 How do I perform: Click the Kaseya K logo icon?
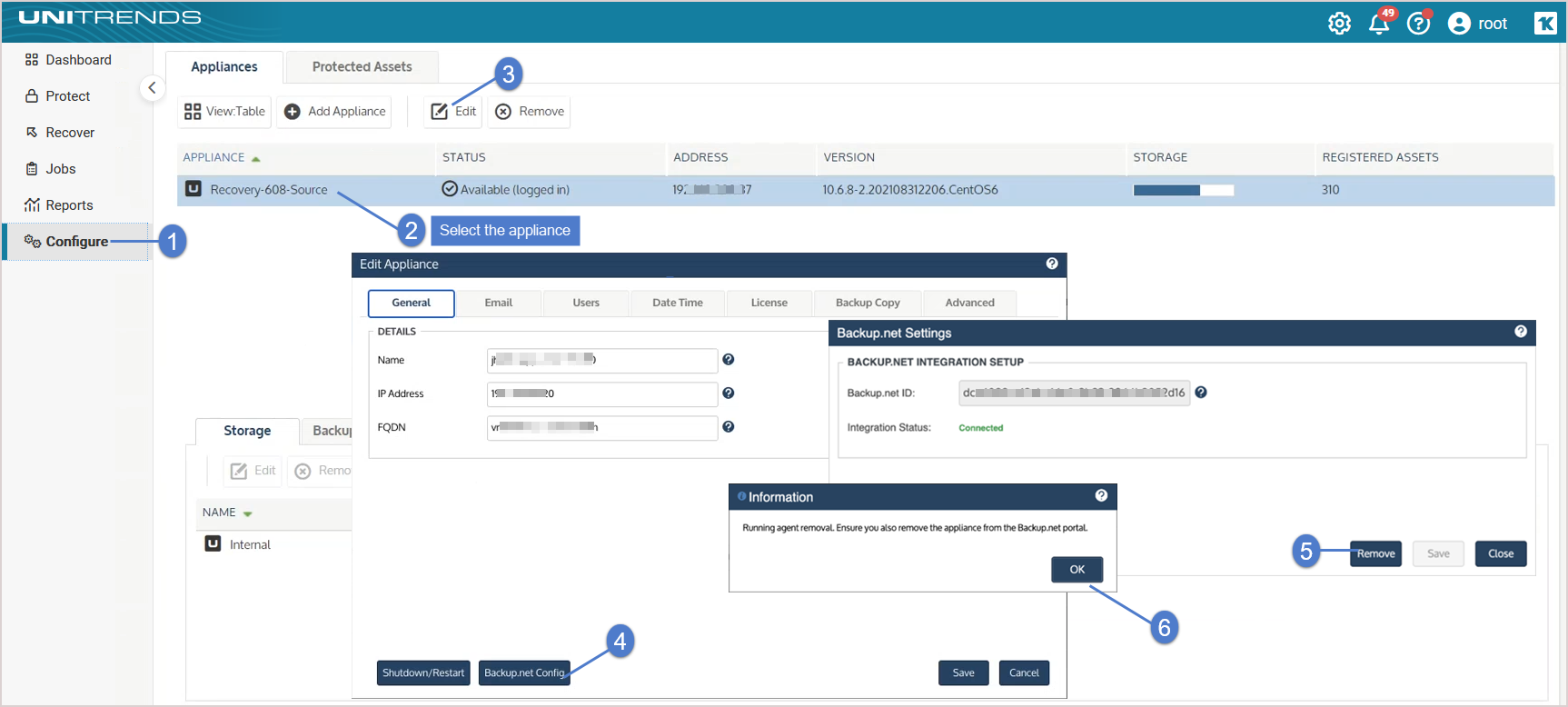(x=1545, y=24)
